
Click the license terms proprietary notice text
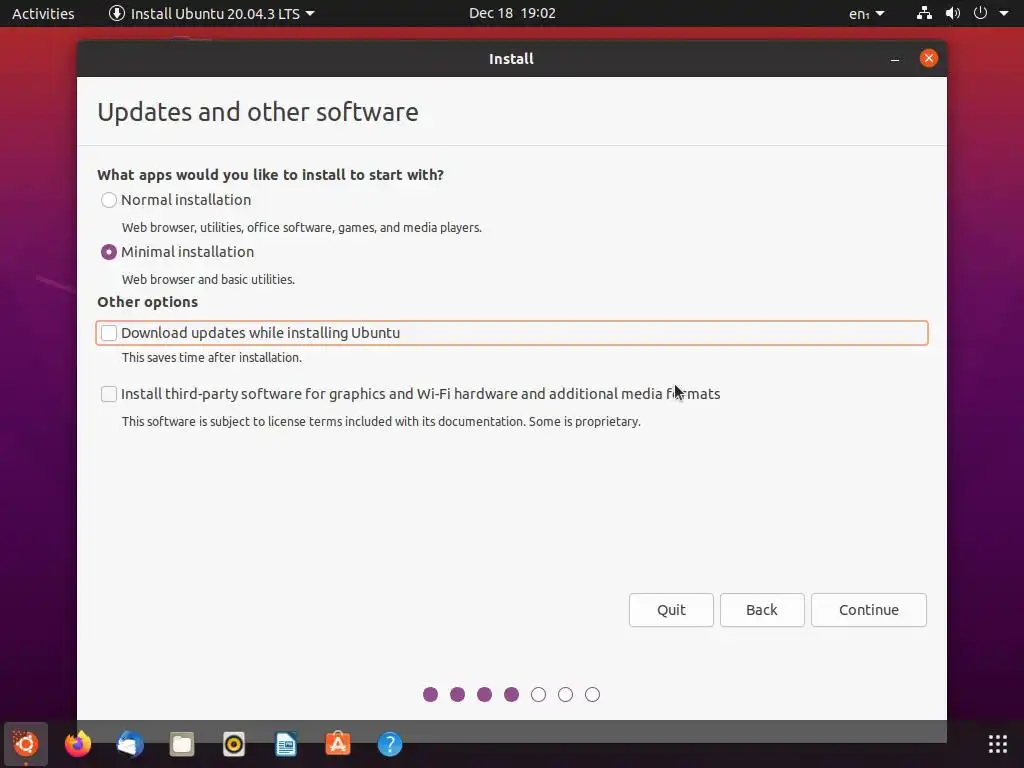381,422
